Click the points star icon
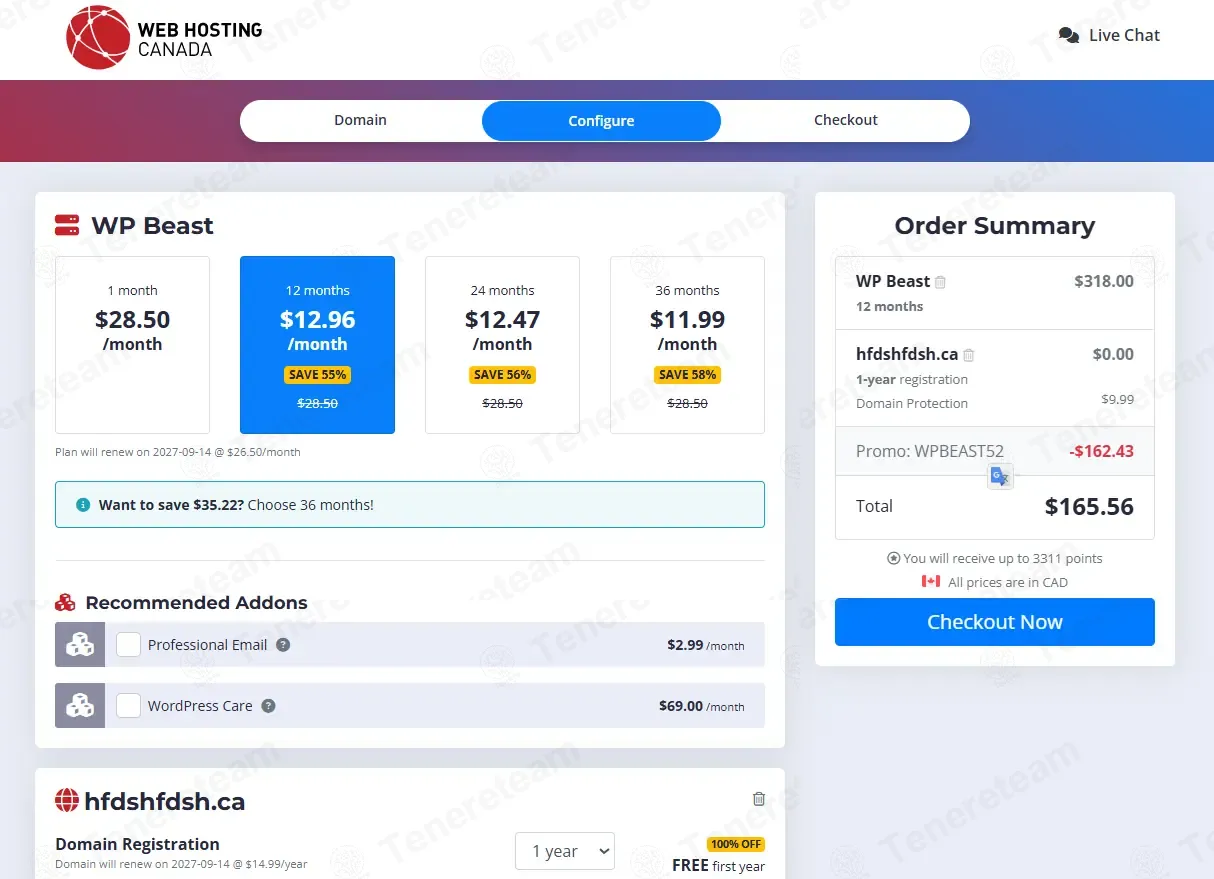Viewport: 1214px width, 879px height. pyautogui.click(x=893, y=558)
